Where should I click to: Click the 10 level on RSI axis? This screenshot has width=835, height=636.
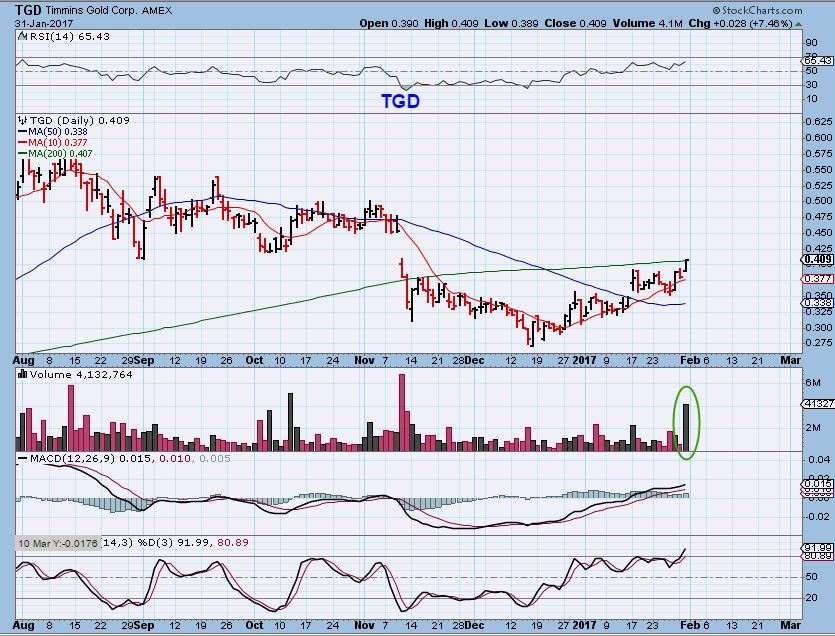pos(812,99)
